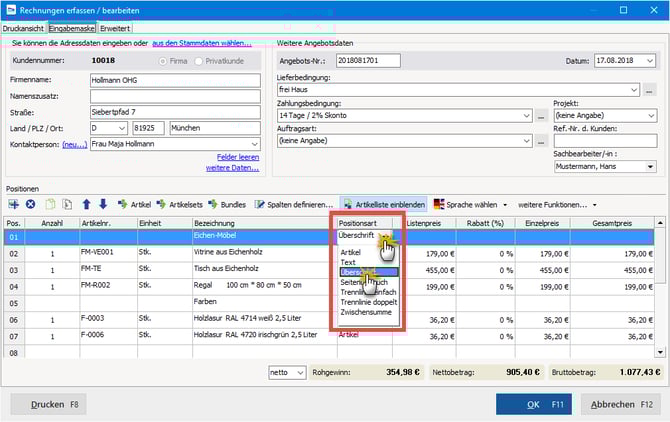Select the Firma radio button
Image resolution: width=670 pixels, height=422 pixels.
point(162,60)
